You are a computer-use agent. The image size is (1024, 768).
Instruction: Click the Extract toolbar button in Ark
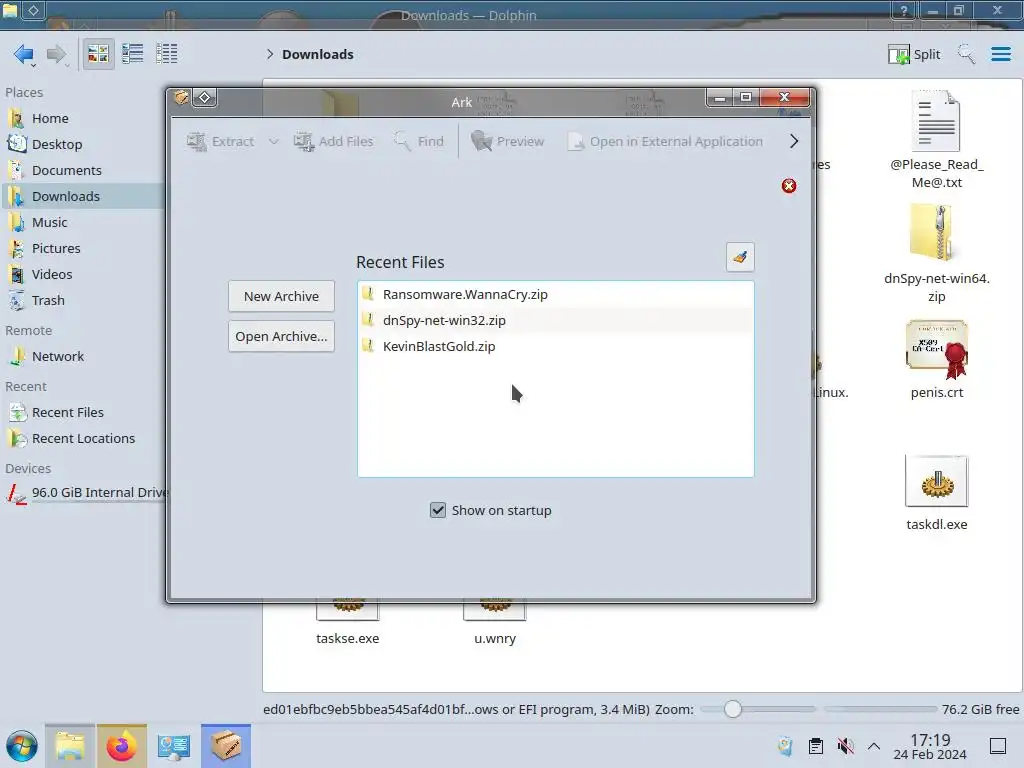(221, 141)
